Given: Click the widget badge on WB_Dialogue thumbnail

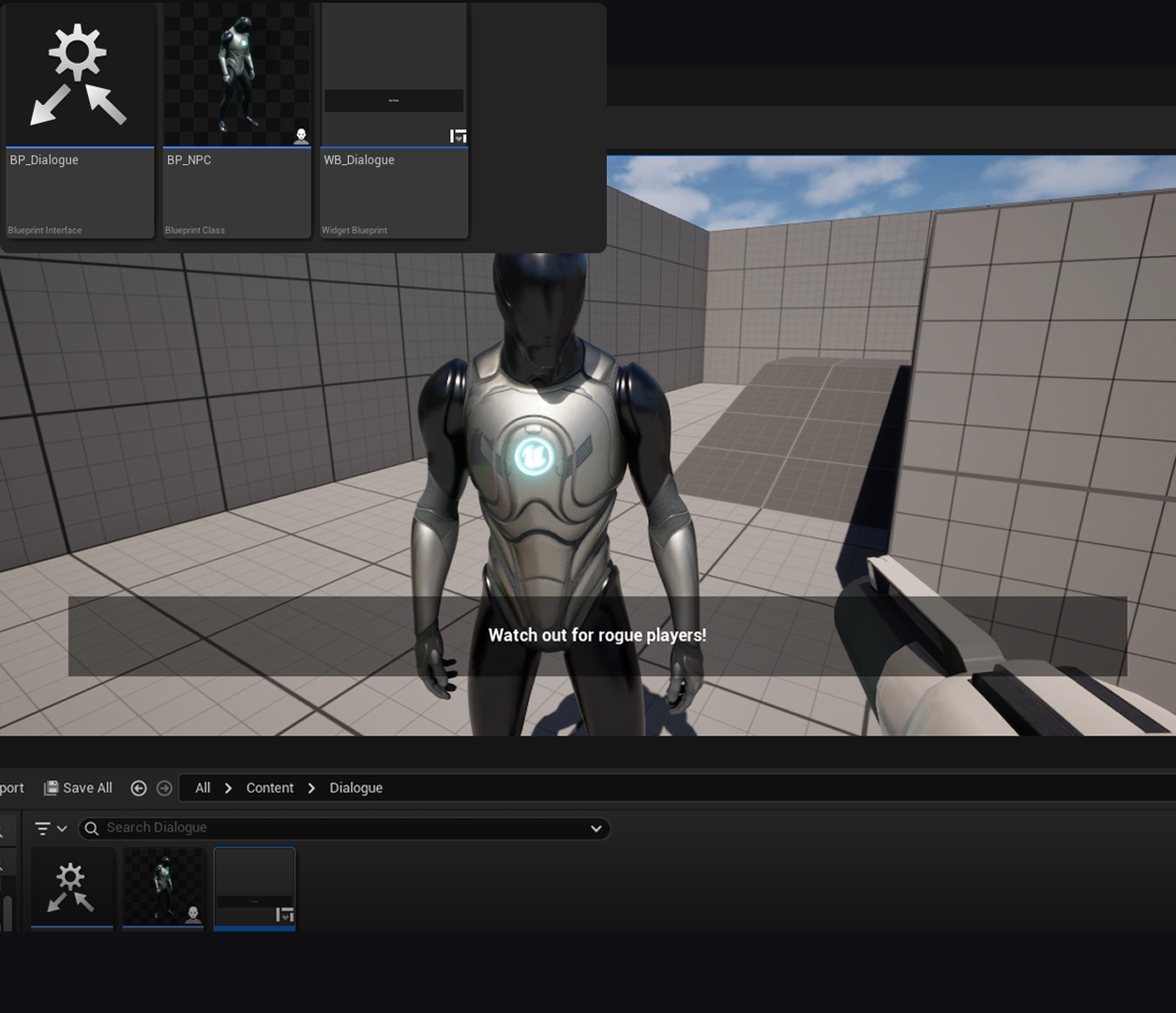Looking at the screenshot, I should (x=459, y=135).
